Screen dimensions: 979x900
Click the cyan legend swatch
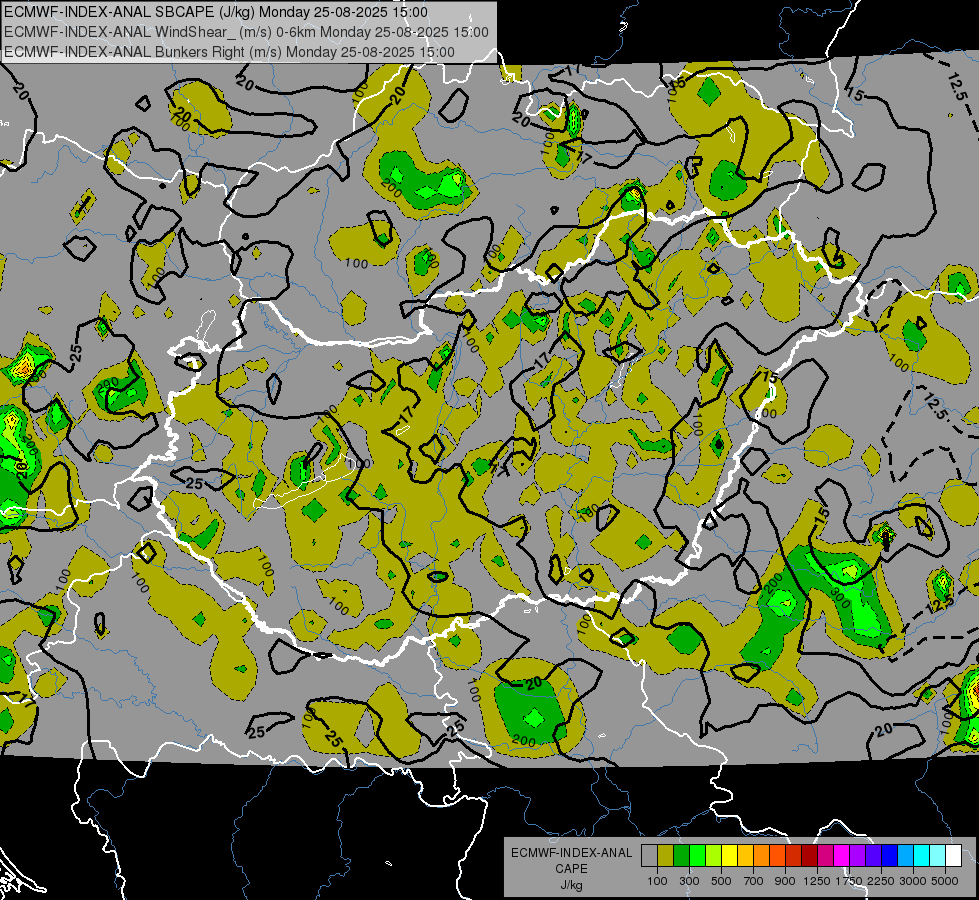pos(922,856)
